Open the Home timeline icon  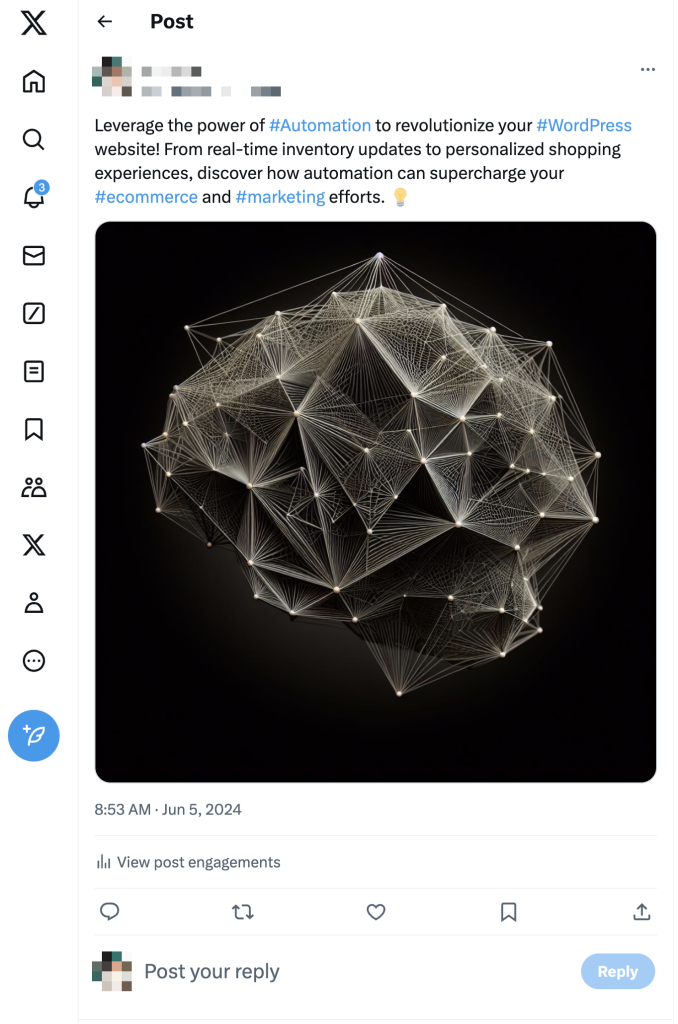coord(33,82)
